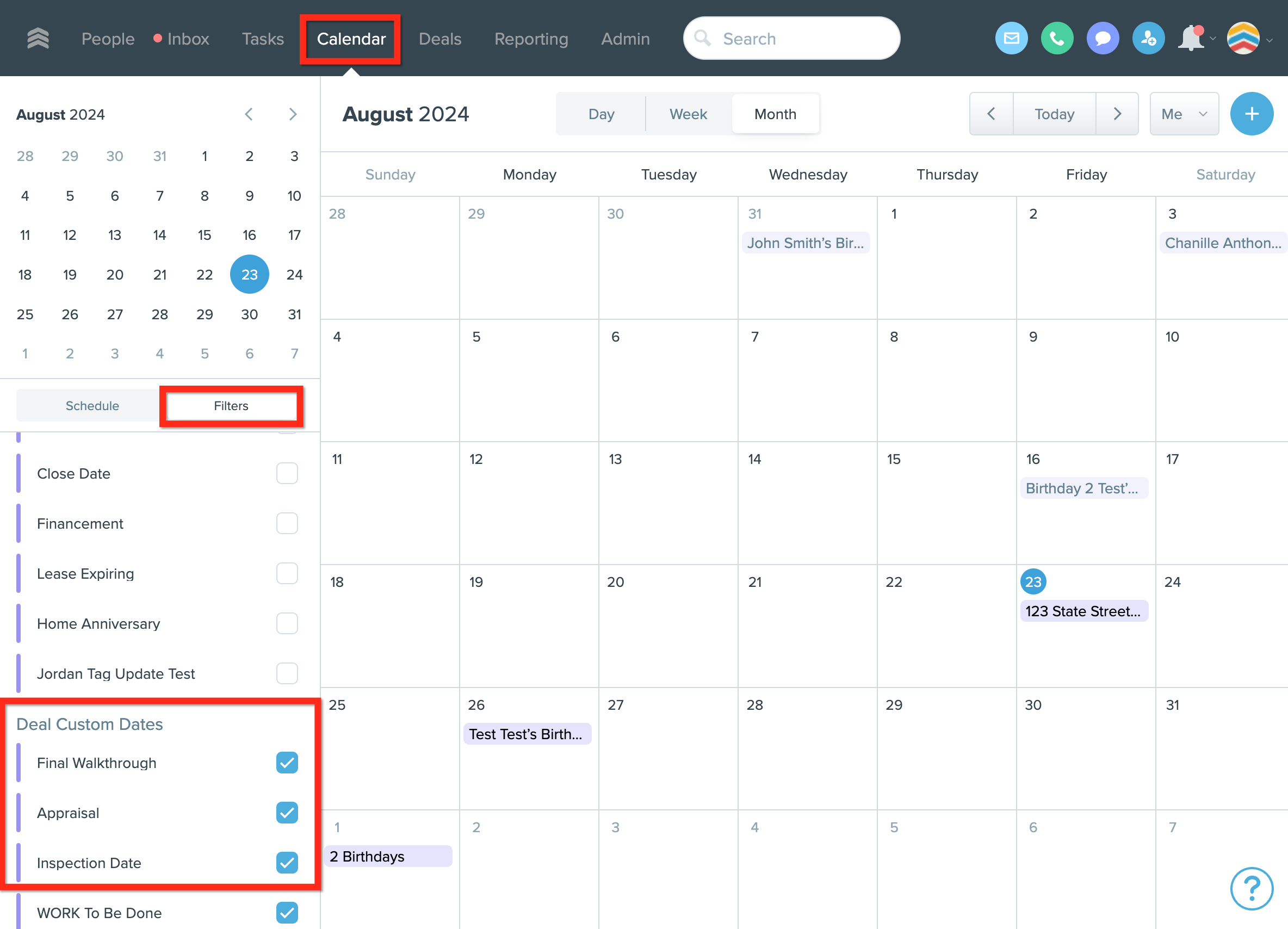This screenshot has height=929, width=1288.
Task: Check the Lease Expiring filter
Action: [287, 573]
